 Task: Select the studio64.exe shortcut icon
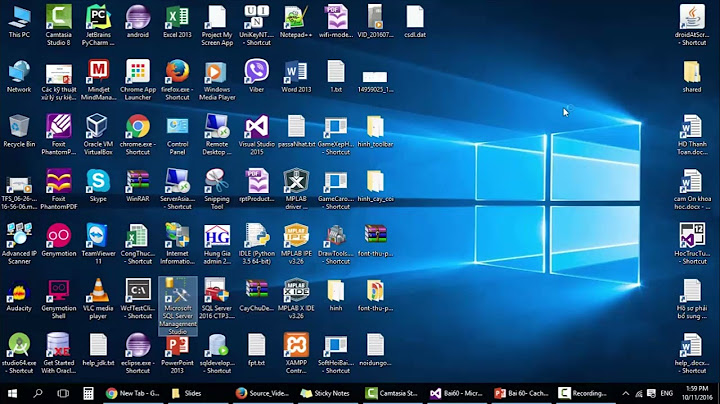tap(19, 352)
